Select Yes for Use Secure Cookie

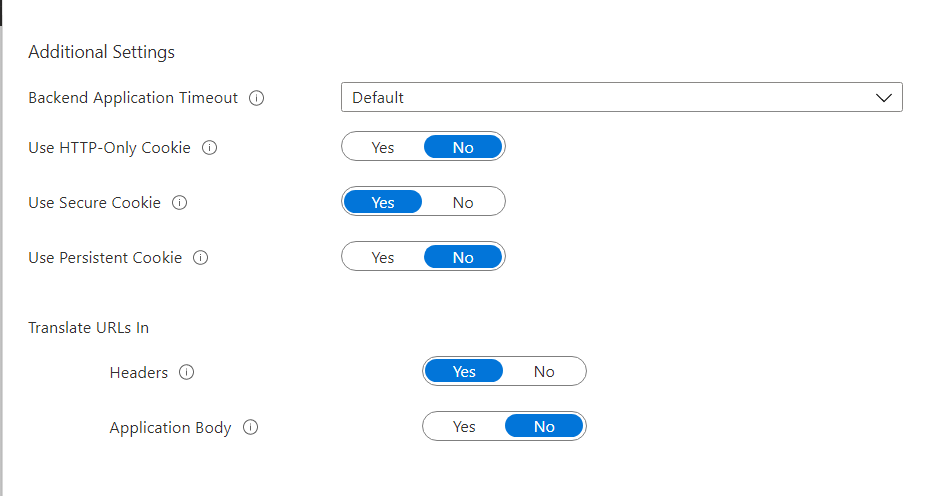[383, 203]
